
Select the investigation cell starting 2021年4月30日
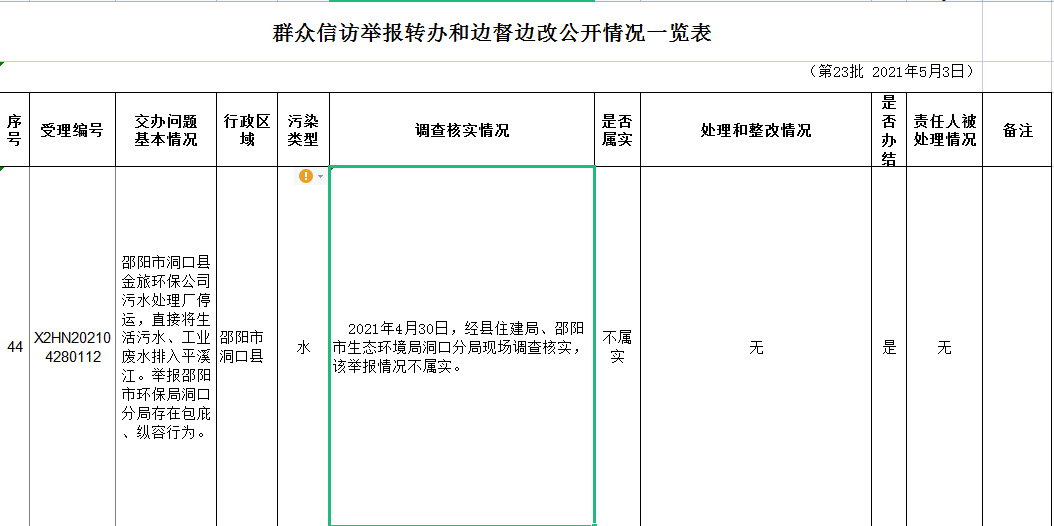pos(462,347)
